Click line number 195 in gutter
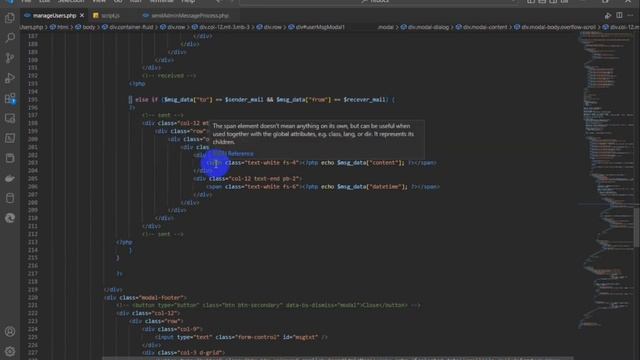 coord(33,100)
